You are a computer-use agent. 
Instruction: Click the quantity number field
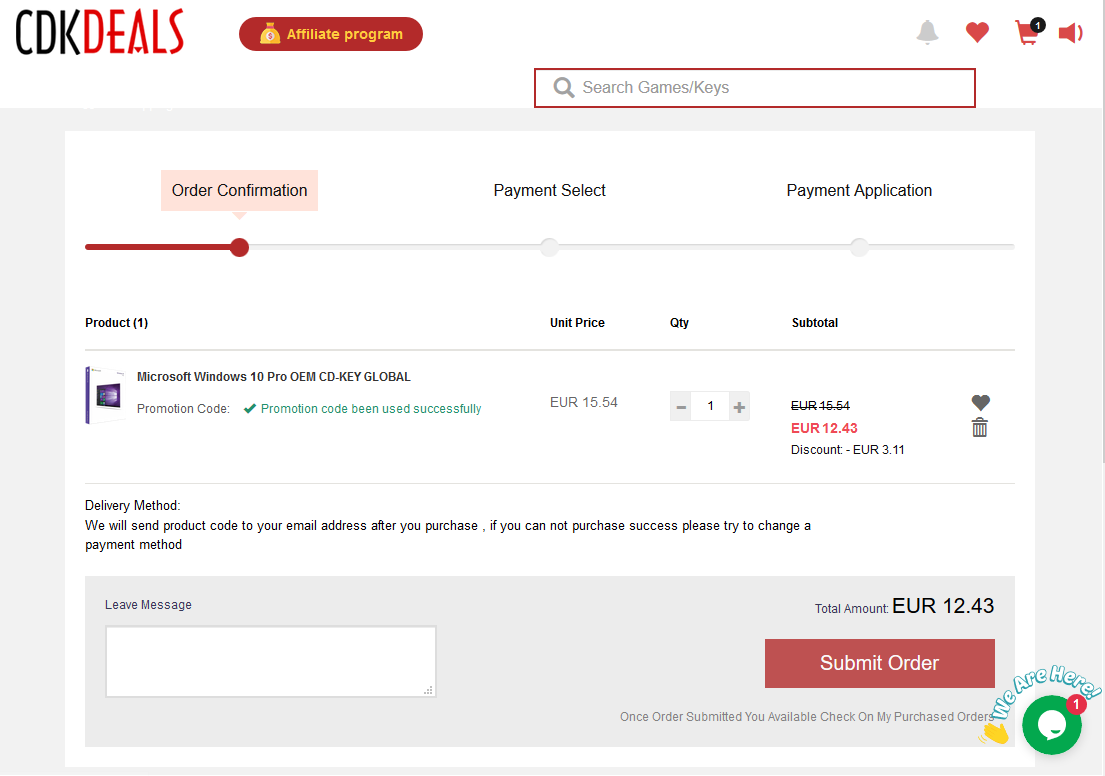[x=710, y=407]
